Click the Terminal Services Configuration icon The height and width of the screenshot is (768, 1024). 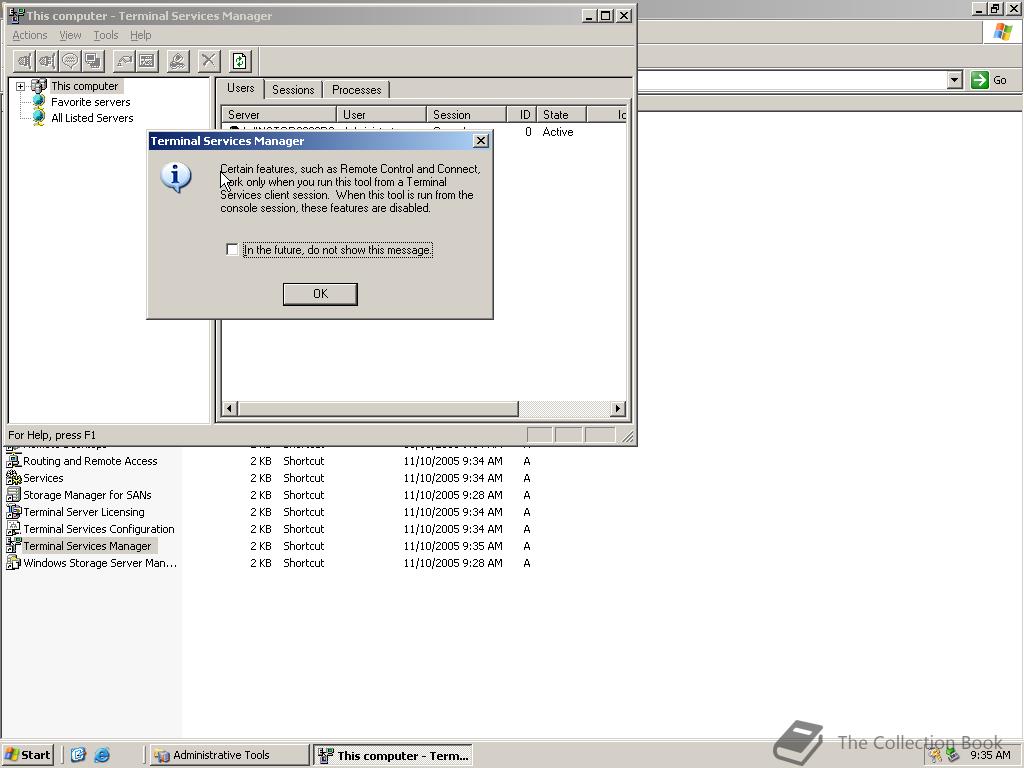pyautogui.click(x=13, y=529)
